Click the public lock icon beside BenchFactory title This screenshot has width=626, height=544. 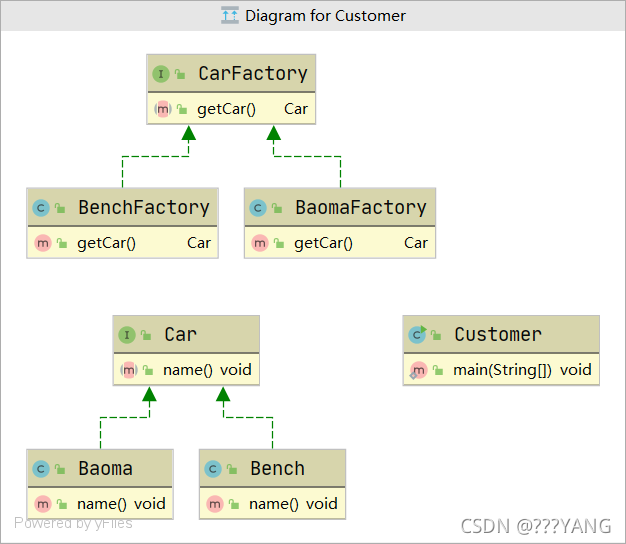point(60,208)
